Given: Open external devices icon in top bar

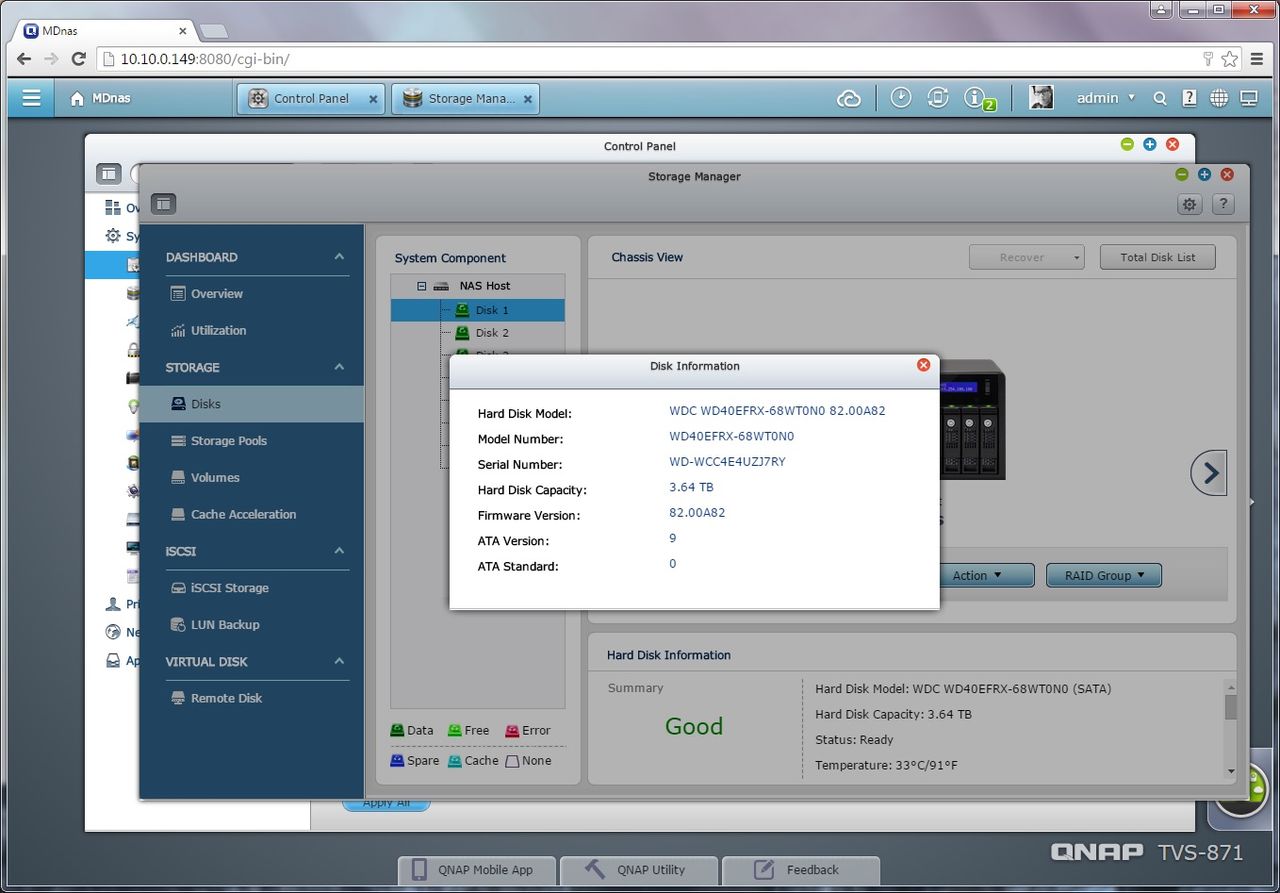Looking at the screenshot, I should tap(938, 98).
